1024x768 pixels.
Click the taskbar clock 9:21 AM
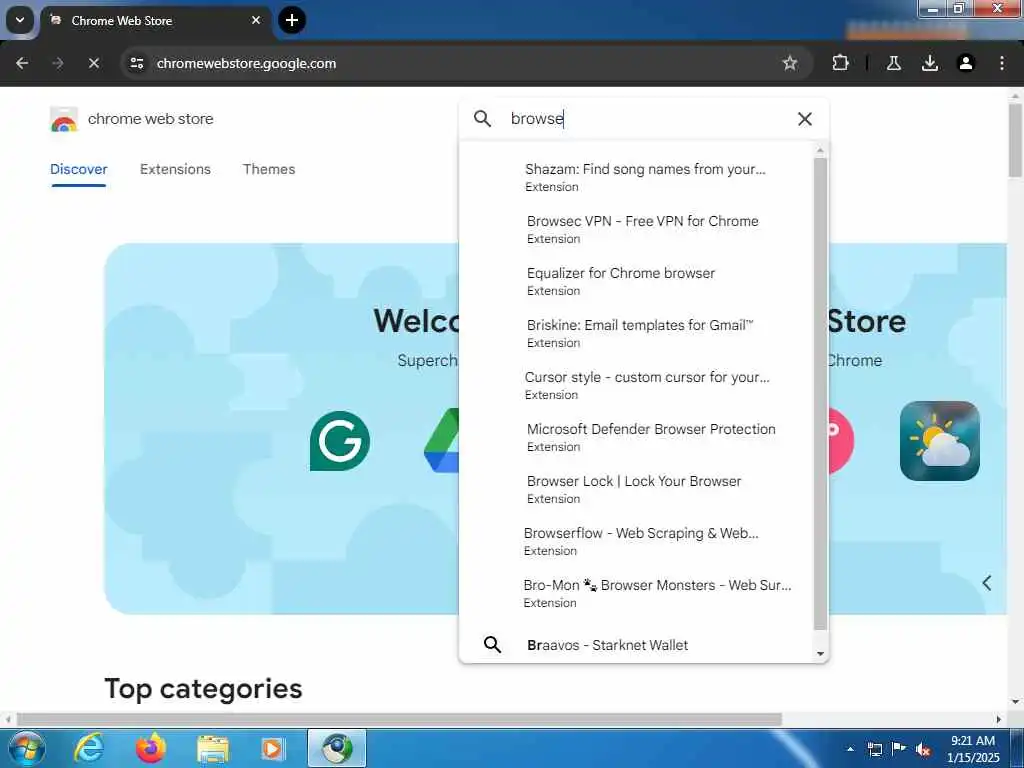(973, 749)
